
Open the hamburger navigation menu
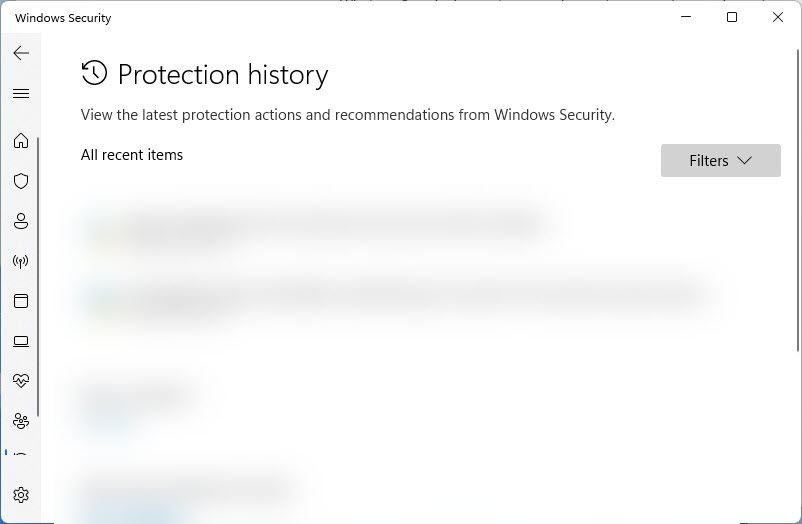click(x=21, y=94)
